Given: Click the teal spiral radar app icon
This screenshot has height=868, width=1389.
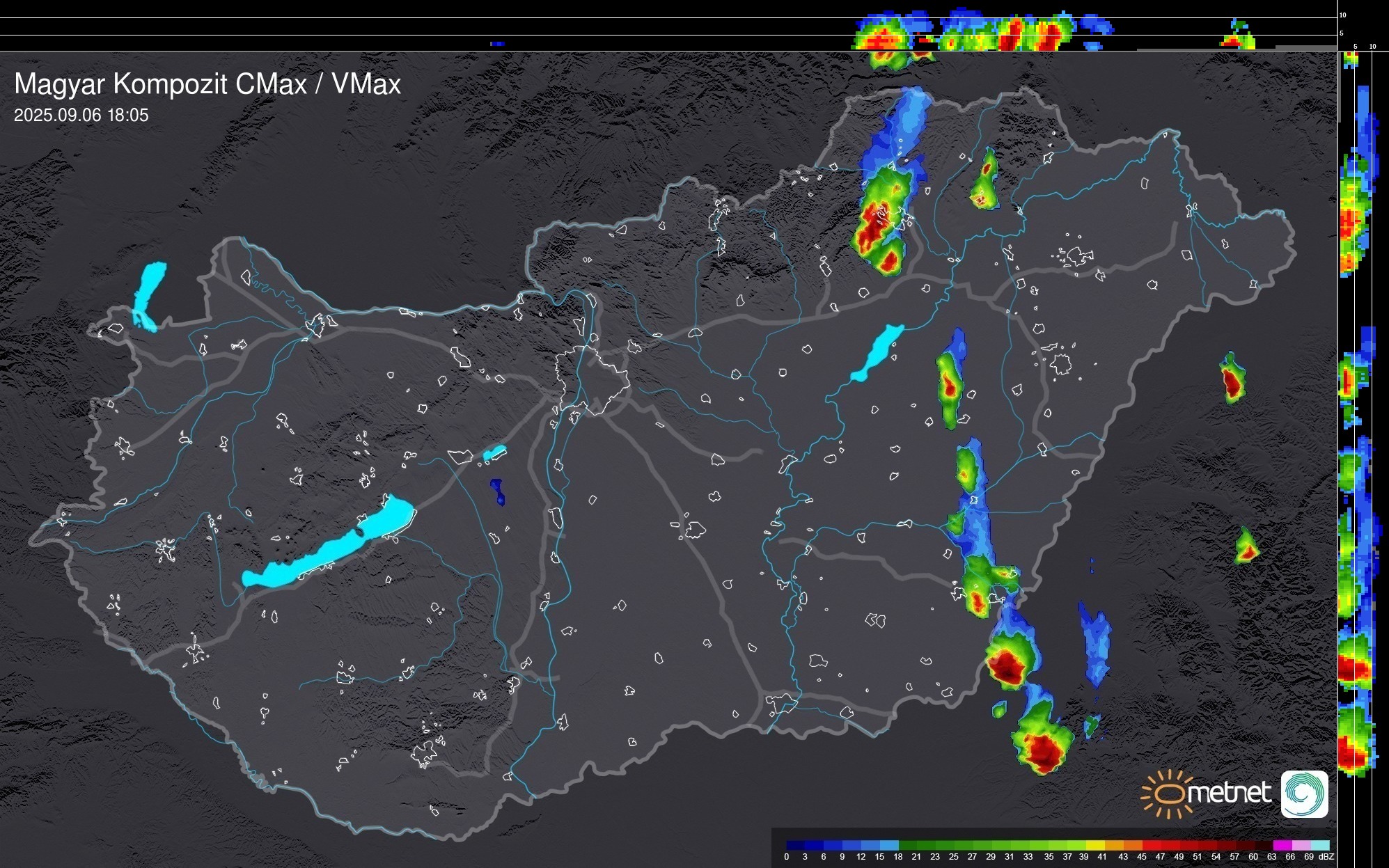Looking at the screenshot, I should coord(1304,794).
